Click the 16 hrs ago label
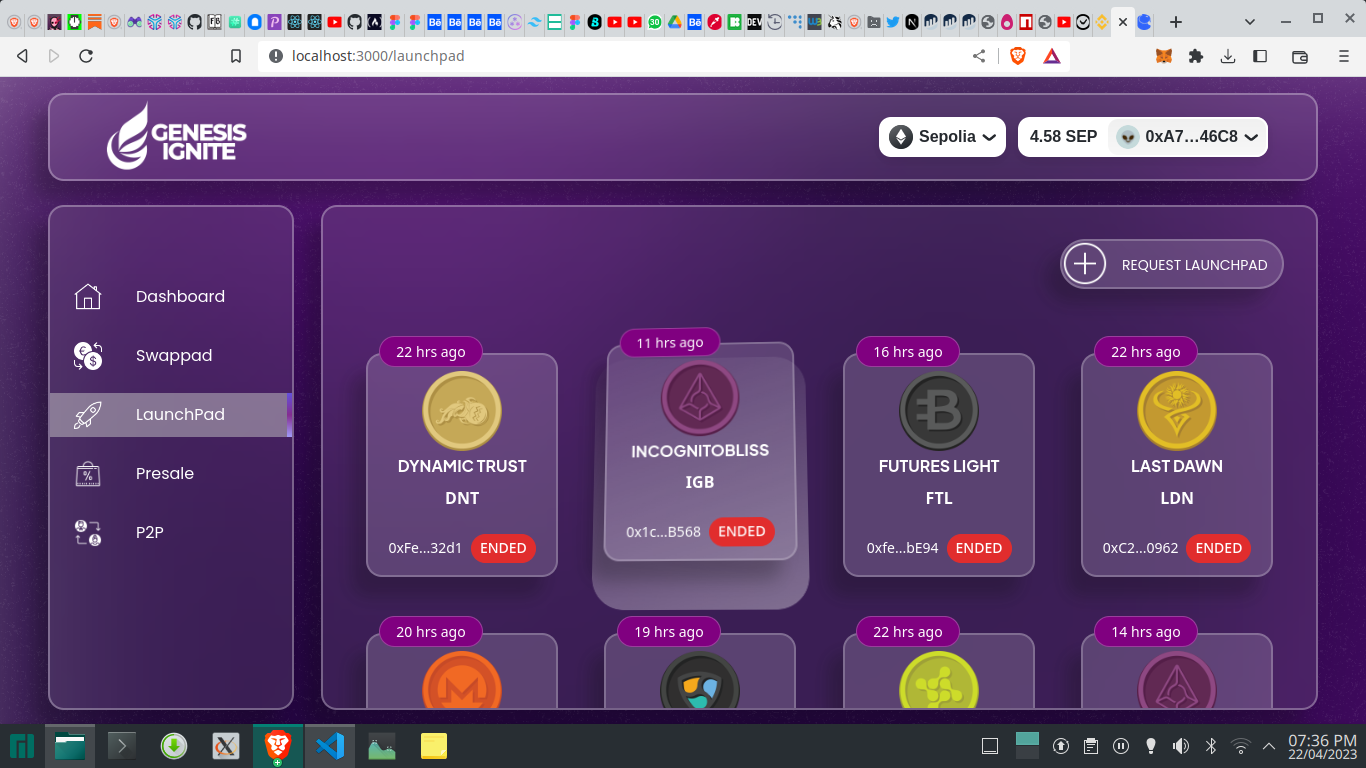Viewport: 1366px width, 768px height. (908, 352)
